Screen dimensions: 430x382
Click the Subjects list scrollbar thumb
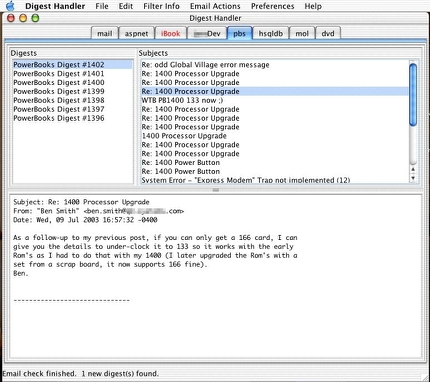point(413,95)
